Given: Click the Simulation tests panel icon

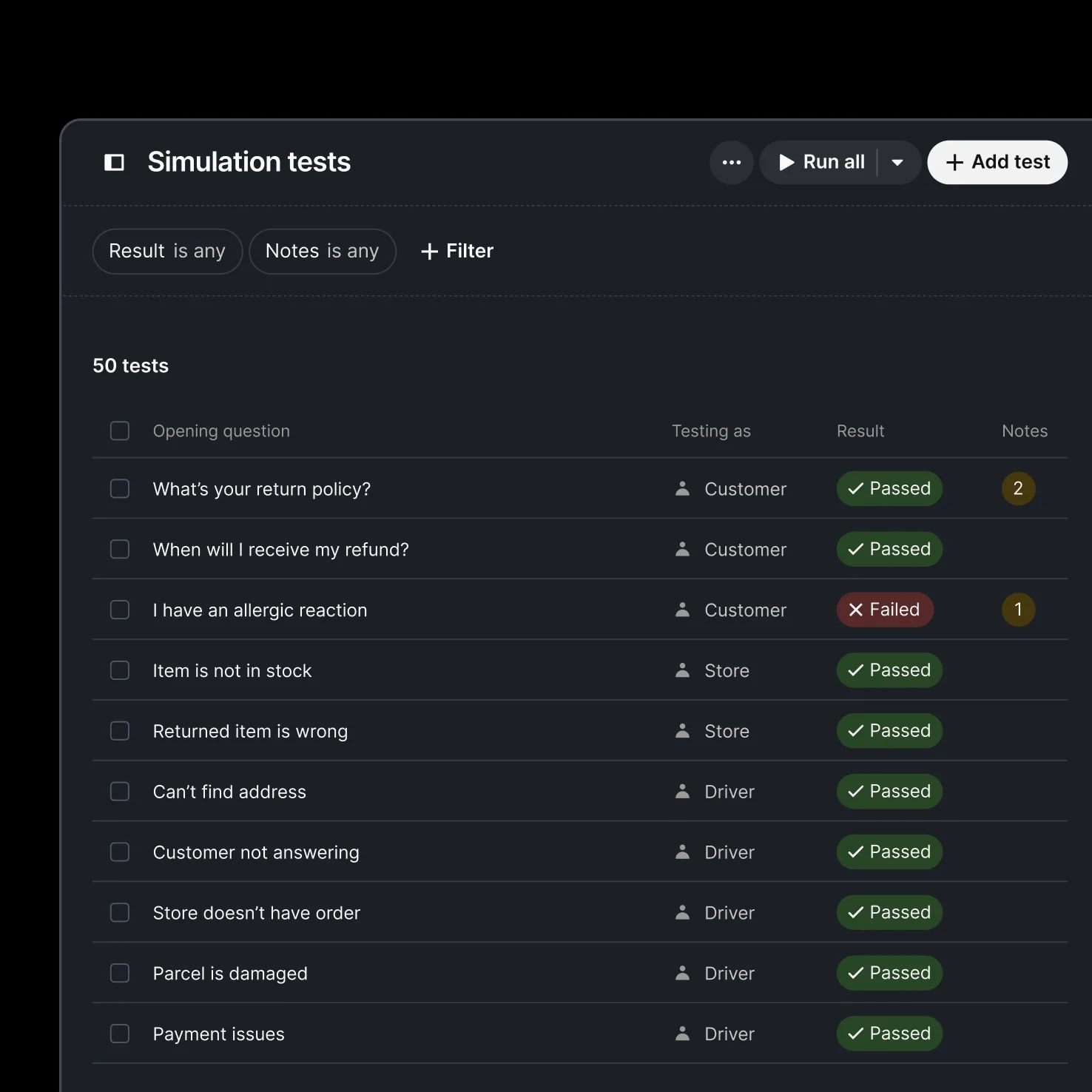Looking at the screenshot, I should coord(114,162).
